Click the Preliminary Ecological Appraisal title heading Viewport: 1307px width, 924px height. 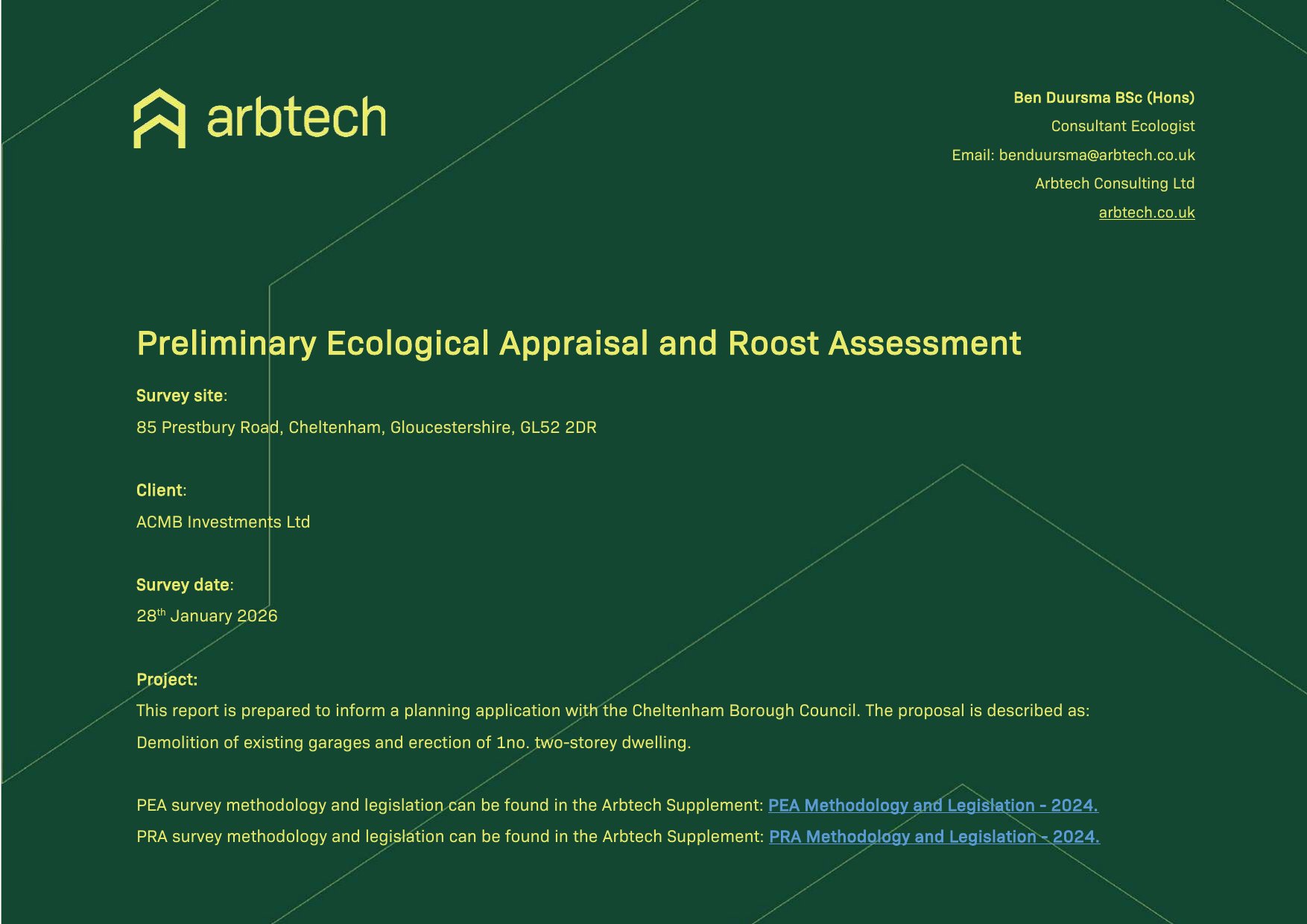pos(578,344)
